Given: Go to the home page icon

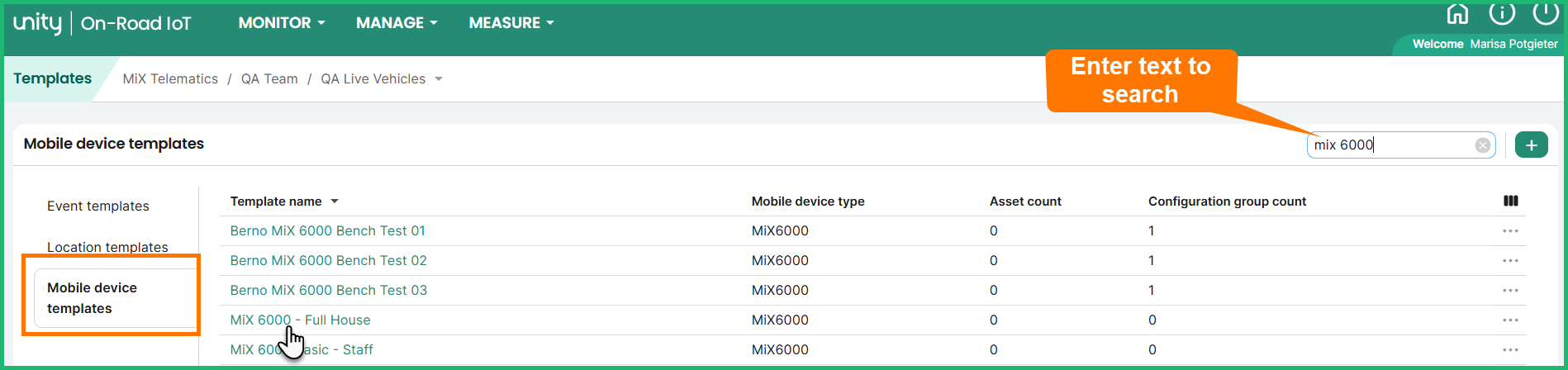Looking at the screenshot, I should click(x=1458, y=14).
